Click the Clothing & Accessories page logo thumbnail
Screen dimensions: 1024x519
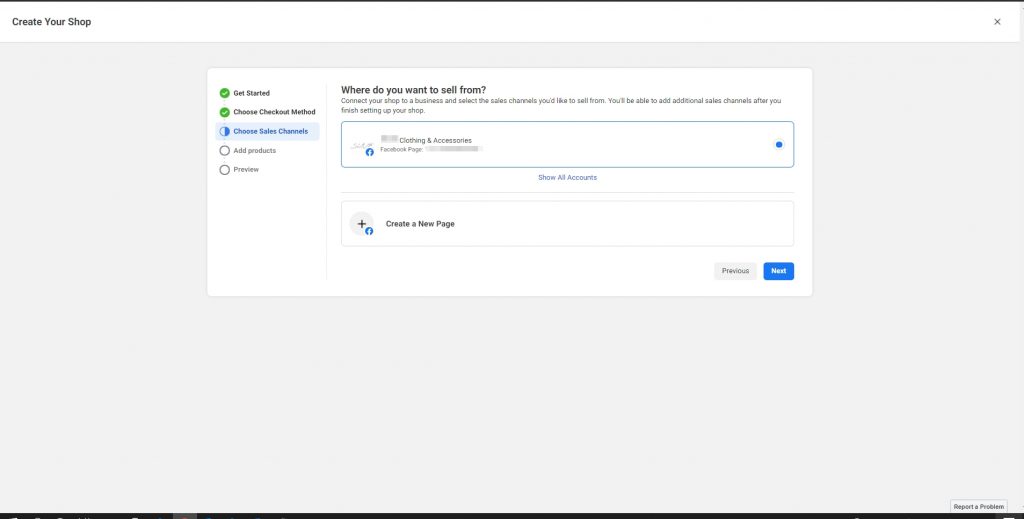click(x=362, y=146)
